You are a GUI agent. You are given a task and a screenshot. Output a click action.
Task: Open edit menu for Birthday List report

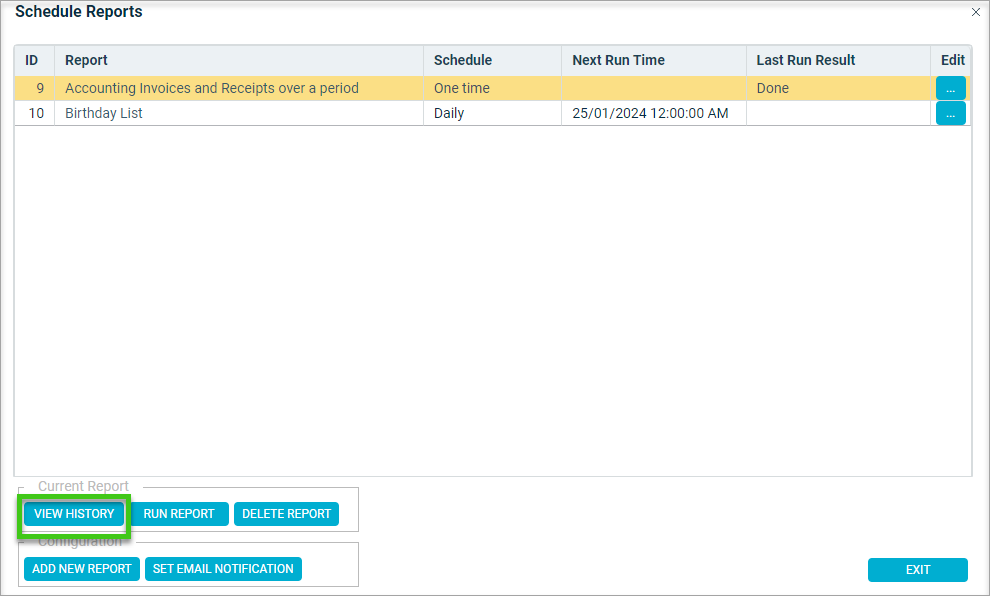tap(950, 114)
